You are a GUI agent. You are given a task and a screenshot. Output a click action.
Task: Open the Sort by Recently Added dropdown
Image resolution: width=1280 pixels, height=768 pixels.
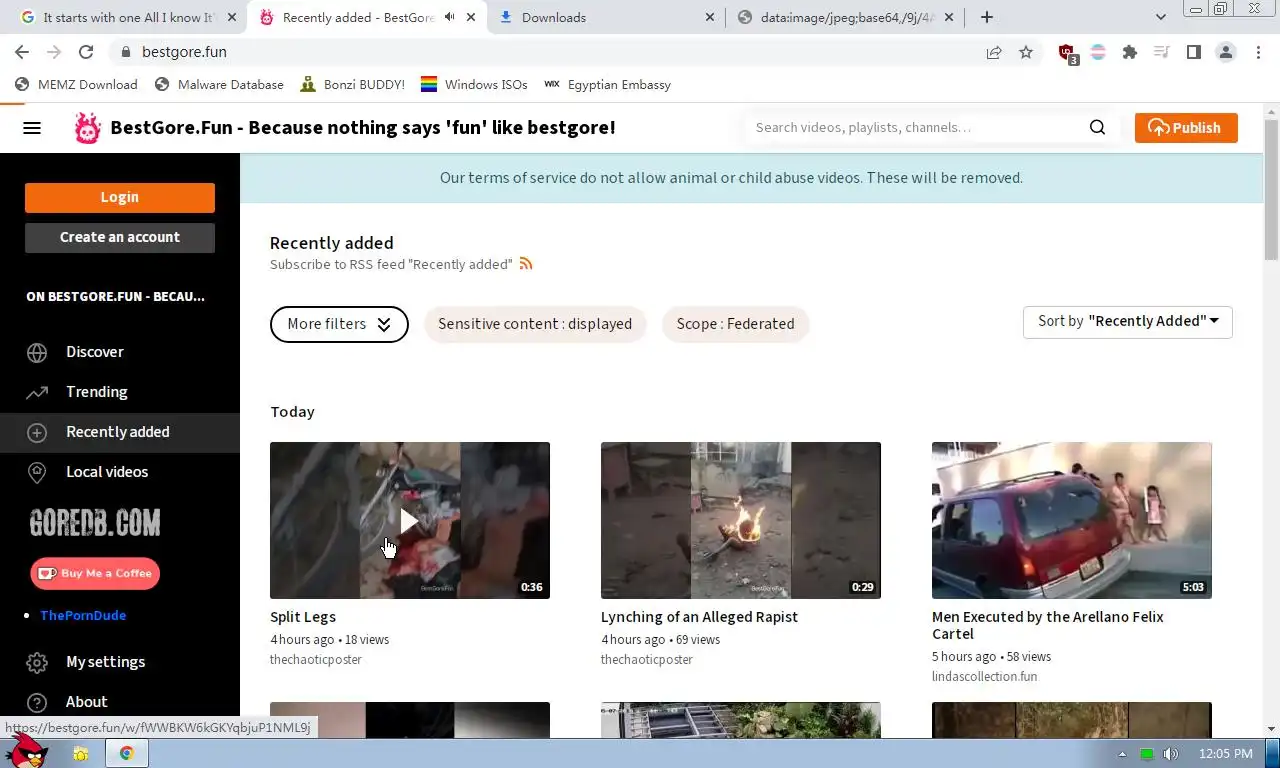coord(1128,322)
